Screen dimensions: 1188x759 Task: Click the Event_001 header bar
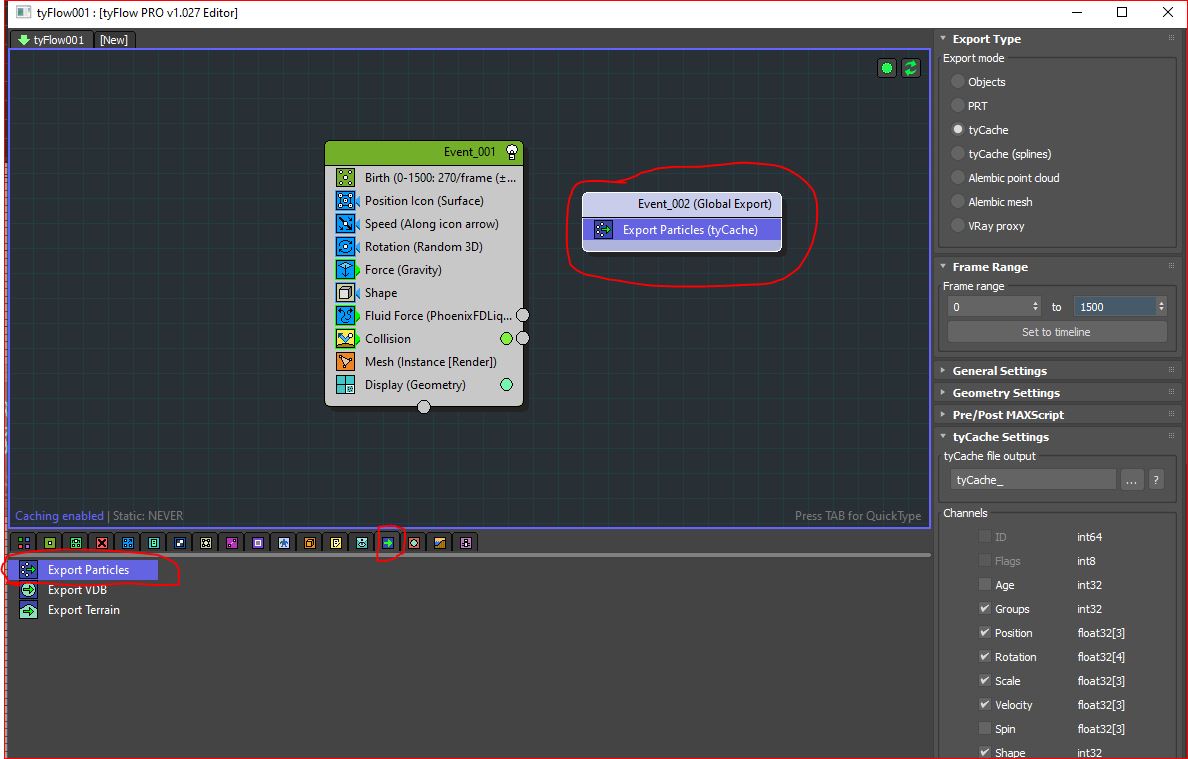click(424, 152)
